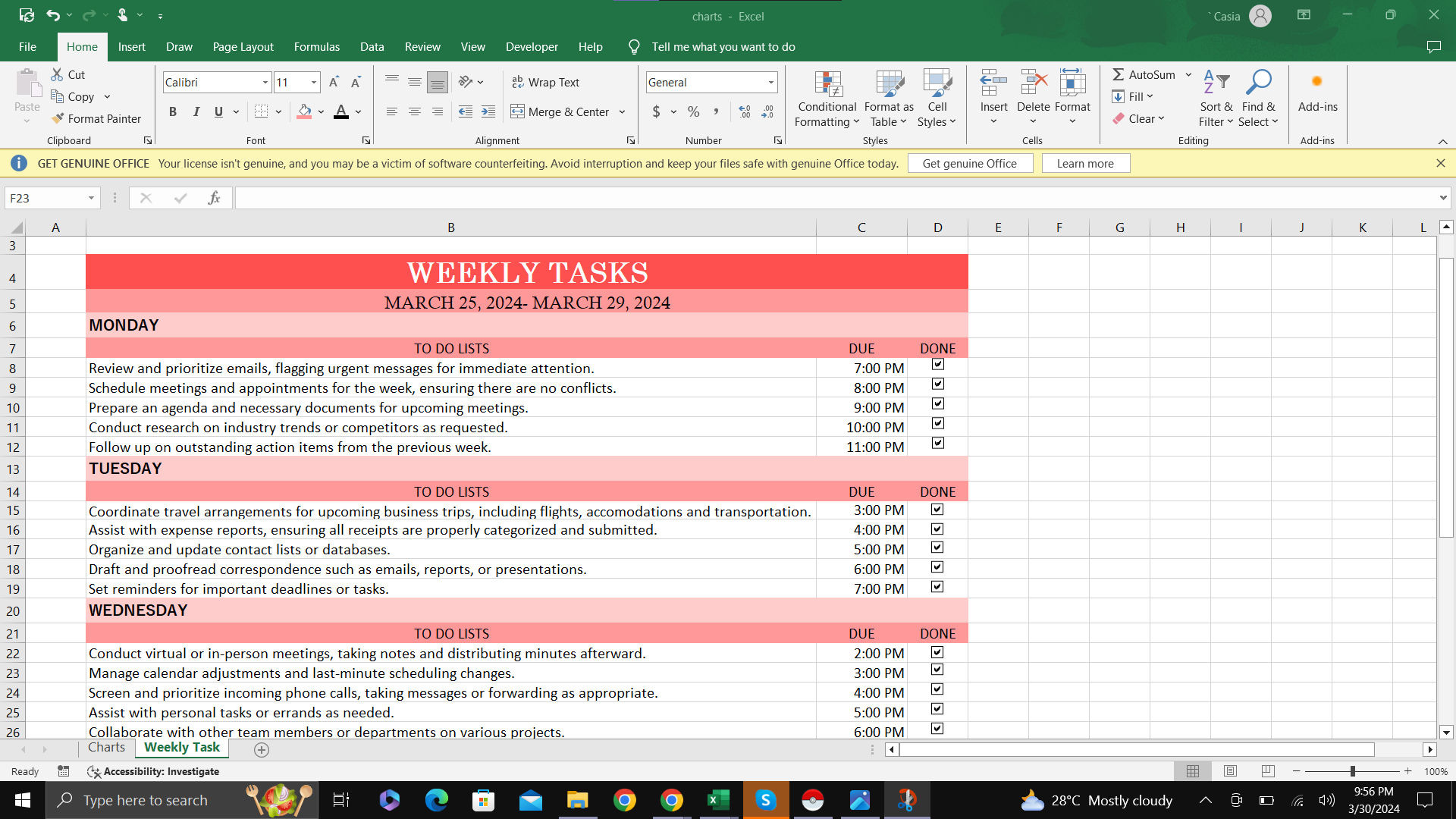The width and height of the screenshot is (1456, 819).
Task: Click the Format Painter brush icon
Action: [x=58, y=118]
